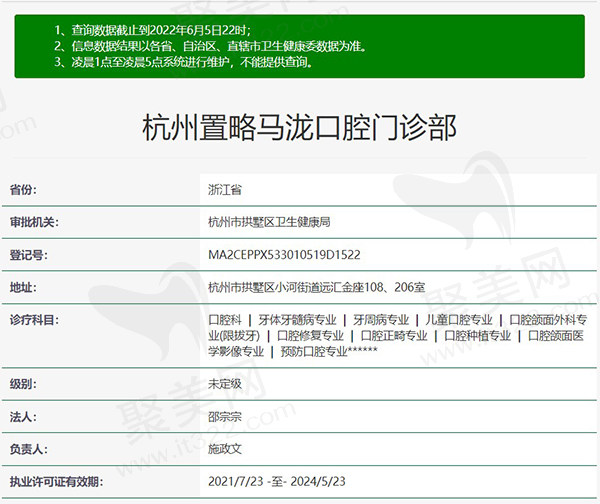Click the value 浙江省
Image resolution: width=600 pixels, height=504 pixels.
(225, 189)
